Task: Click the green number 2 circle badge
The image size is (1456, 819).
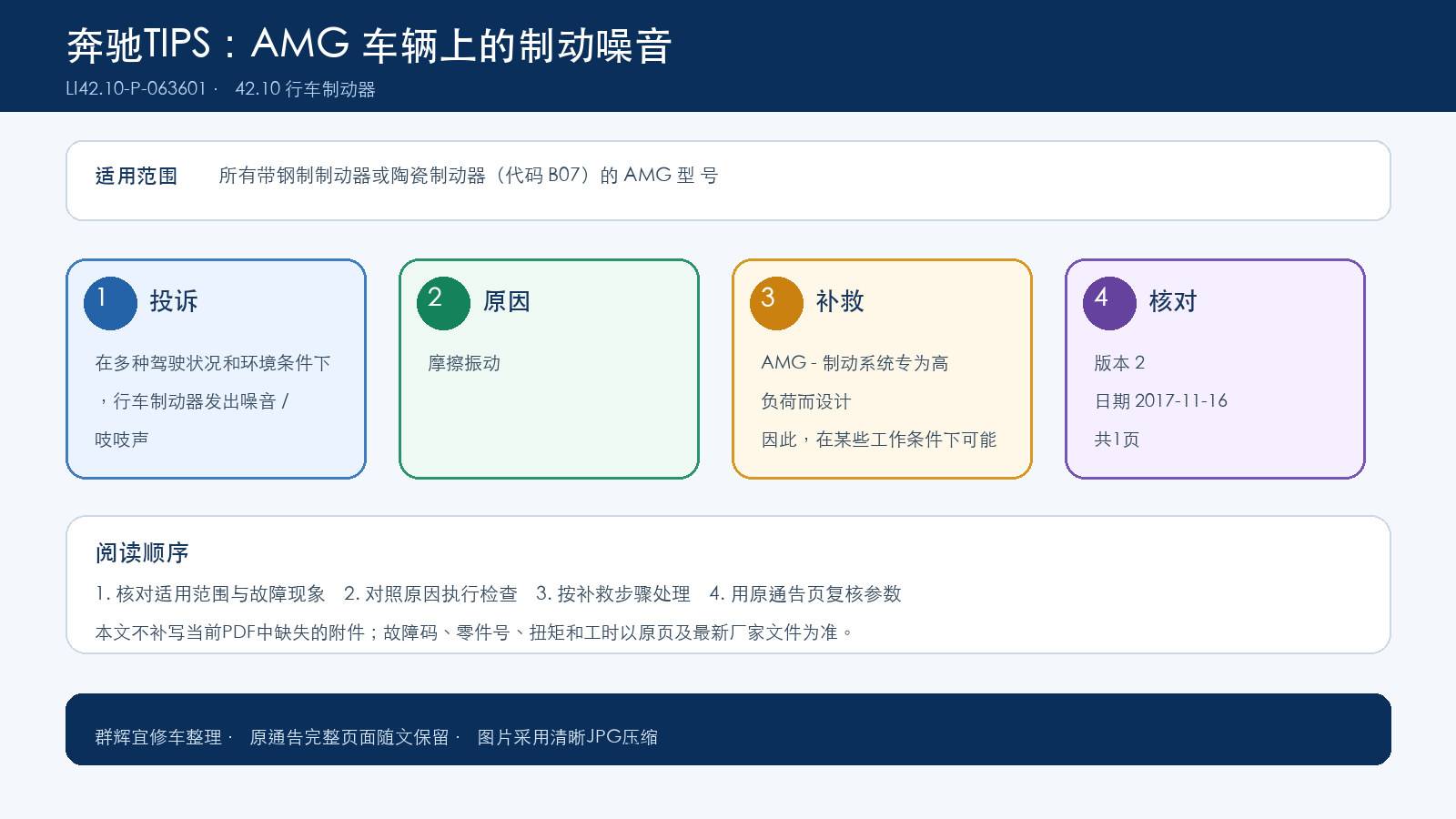Action: coord(443,303)
